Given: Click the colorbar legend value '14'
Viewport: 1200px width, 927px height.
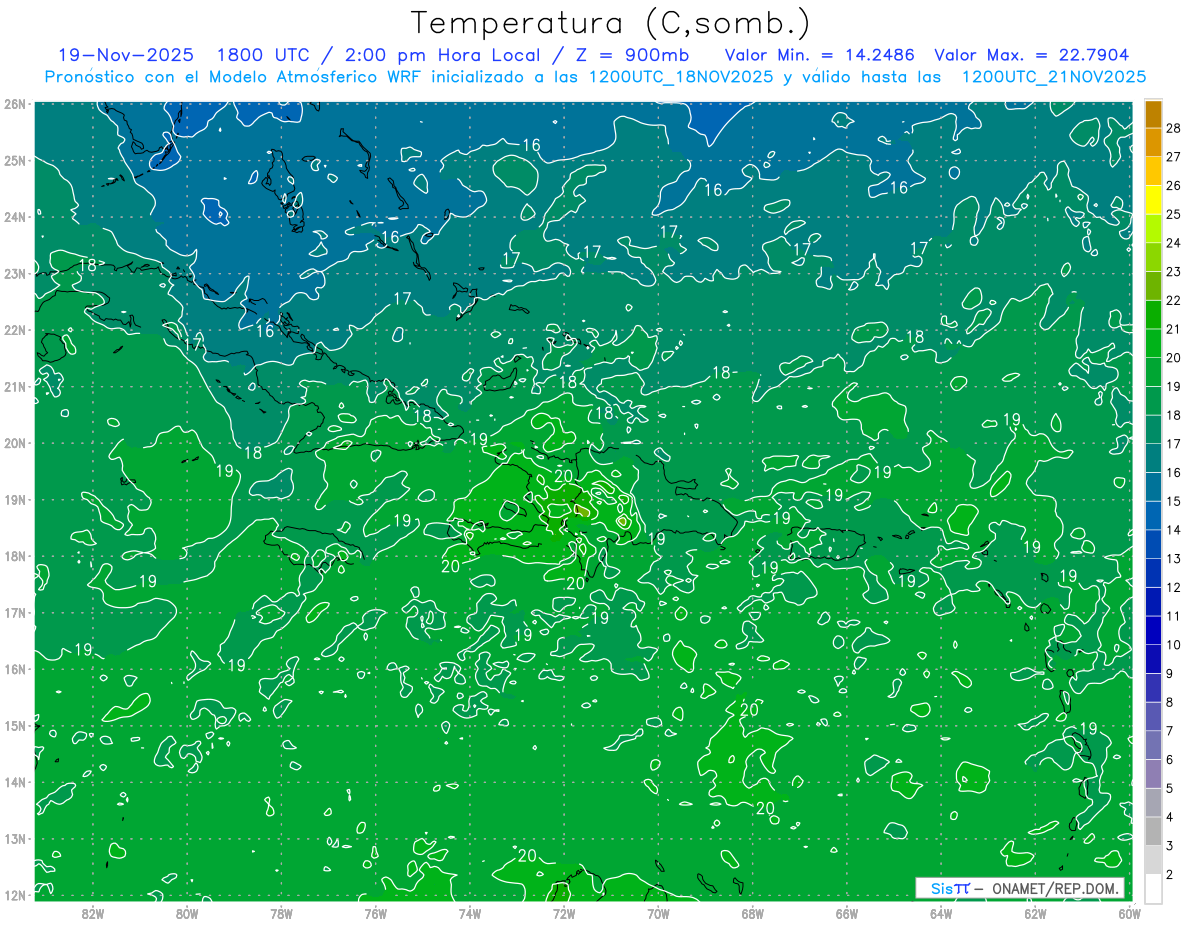Looking at the screenshot, I should pyautogui.click(x=1174, y=530).
